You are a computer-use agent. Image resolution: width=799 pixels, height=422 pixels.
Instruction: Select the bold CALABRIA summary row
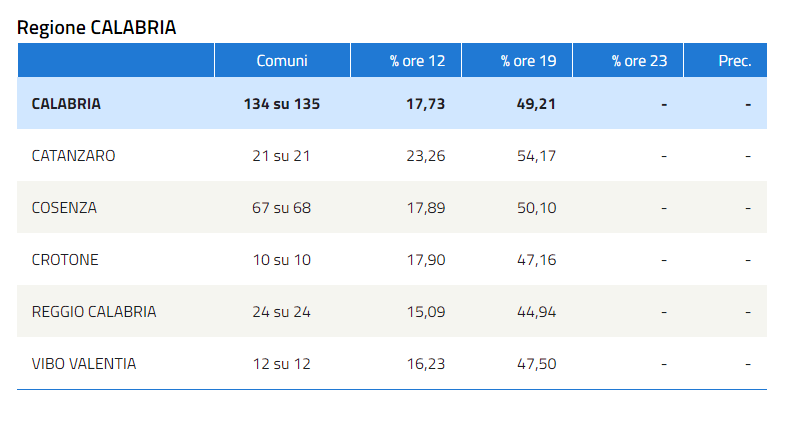pos(392,103)
